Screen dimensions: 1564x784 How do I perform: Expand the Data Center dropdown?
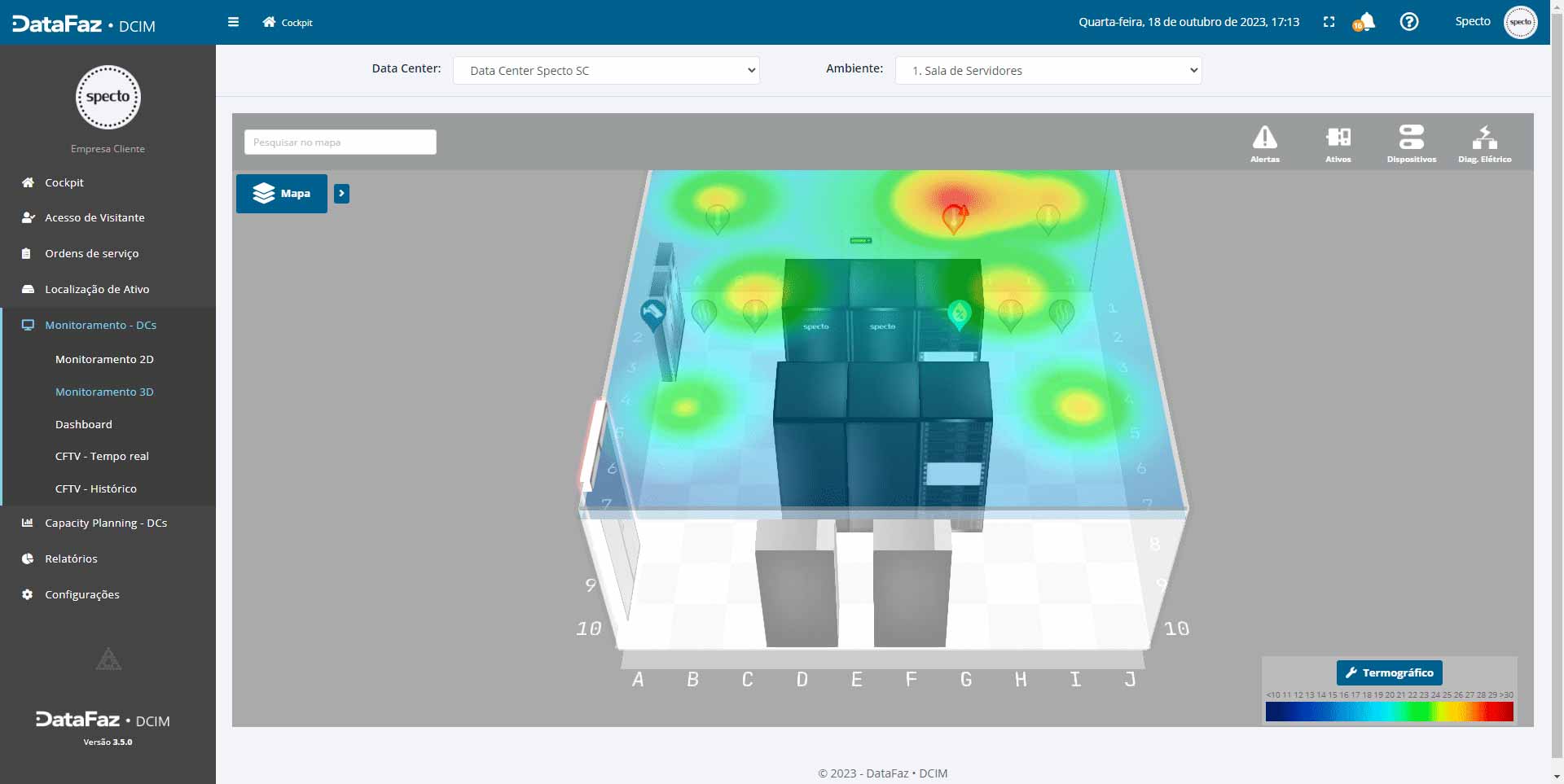606,71
